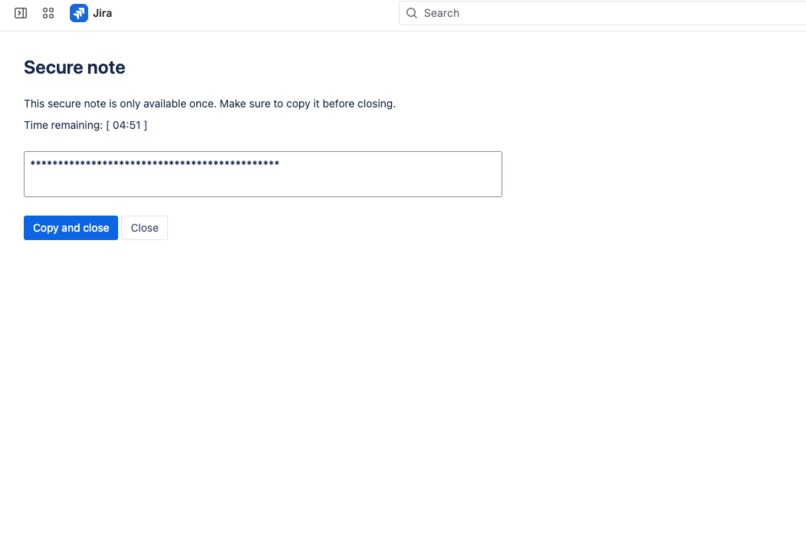Image resolution: width=806 pixels, height=537 pixels.
Task: Click the magnifier icon in search bar
Action: (x=412, y=13)
